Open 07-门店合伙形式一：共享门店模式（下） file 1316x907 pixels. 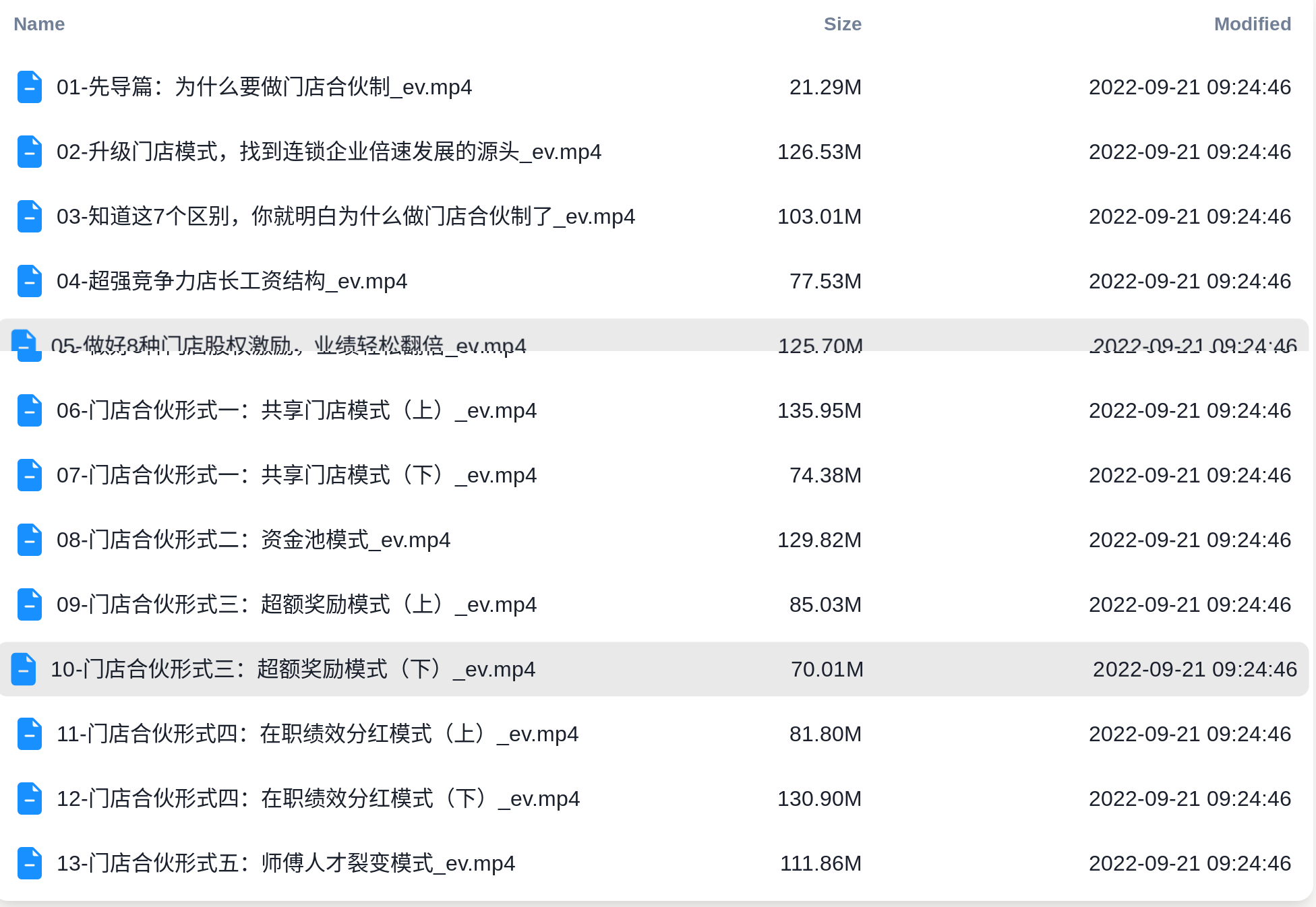[297, 475]
